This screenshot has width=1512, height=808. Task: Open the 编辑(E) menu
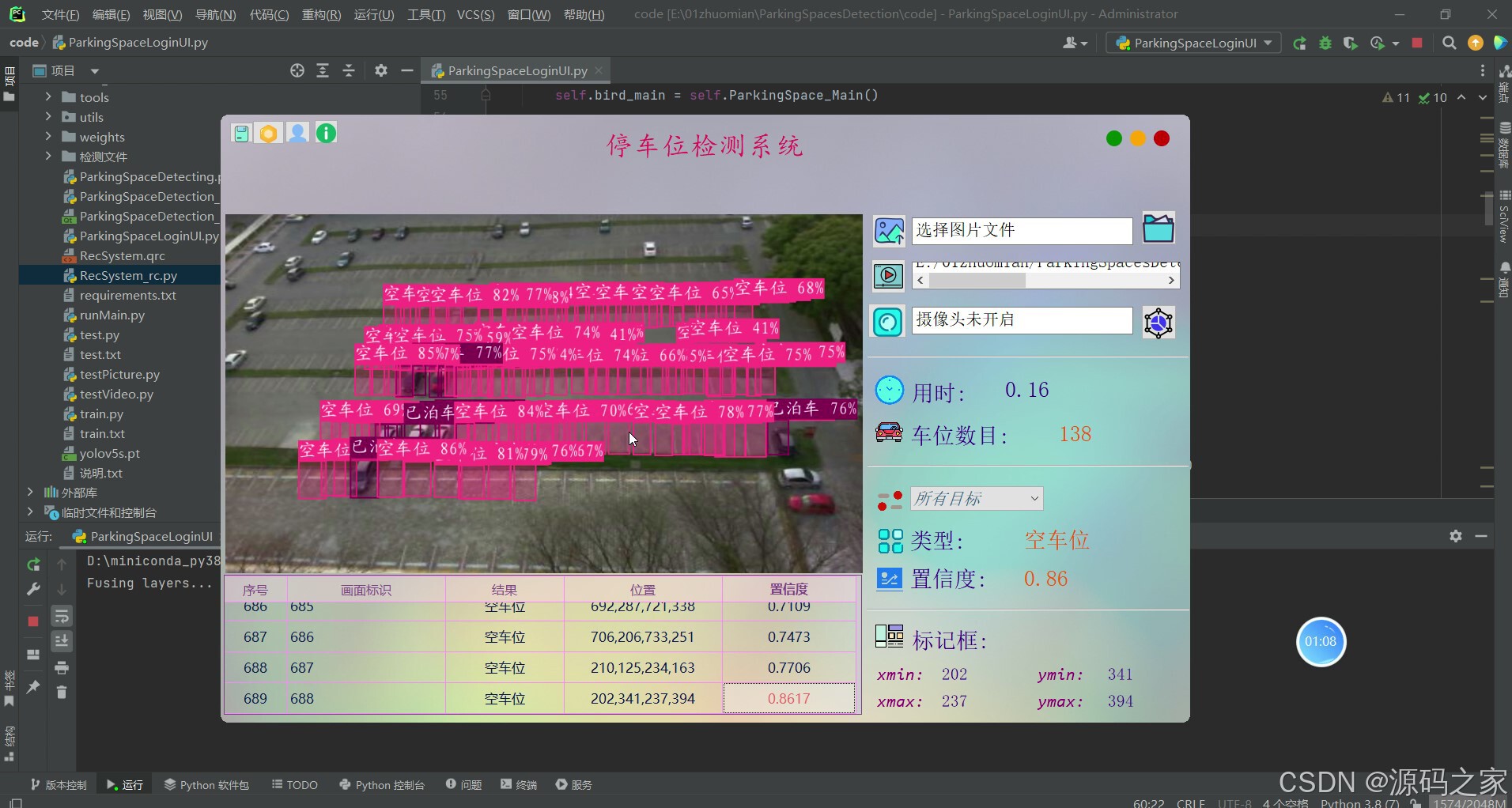[x=111, y=14]
